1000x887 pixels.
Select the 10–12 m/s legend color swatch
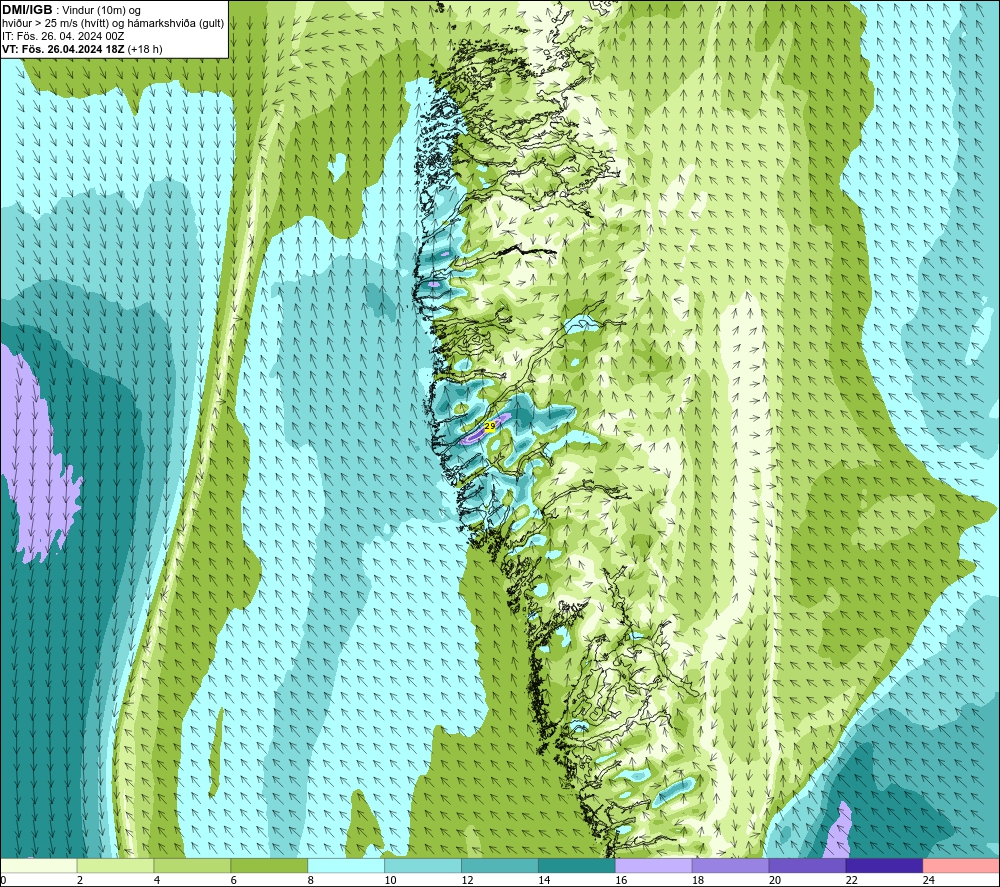[423, 865]
